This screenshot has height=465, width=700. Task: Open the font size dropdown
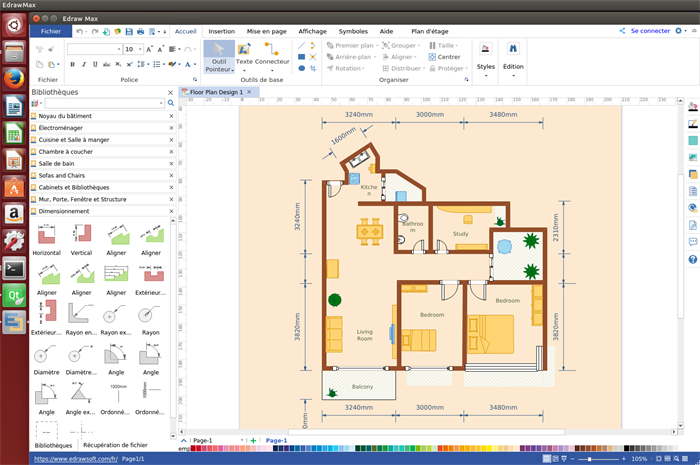click(x=140, y=49)
